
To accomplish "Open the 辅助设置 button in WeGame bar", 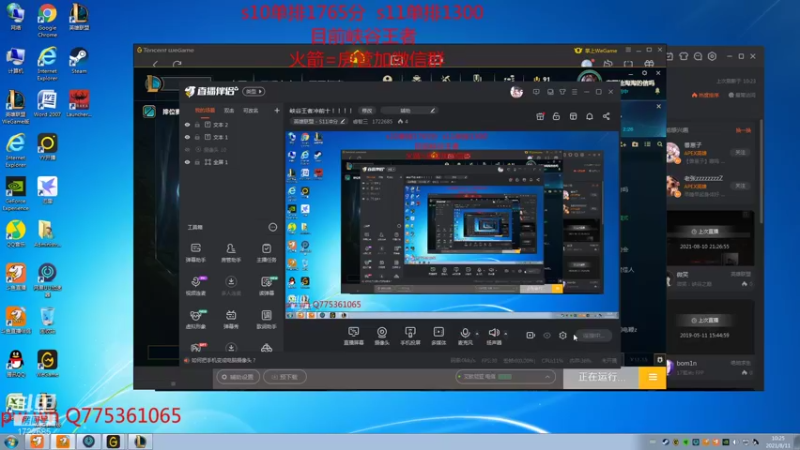I will 237,377.
